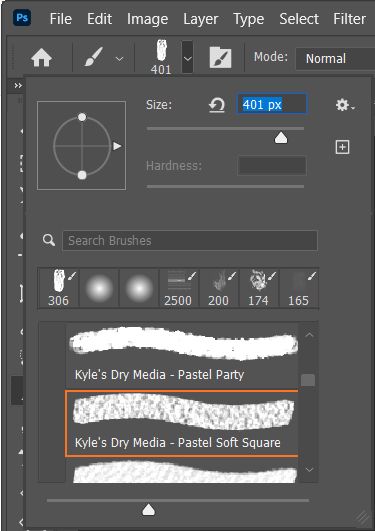Screen dimensions: 375x531
Task: Open the Filter menu
Action: tap(349, 19)
